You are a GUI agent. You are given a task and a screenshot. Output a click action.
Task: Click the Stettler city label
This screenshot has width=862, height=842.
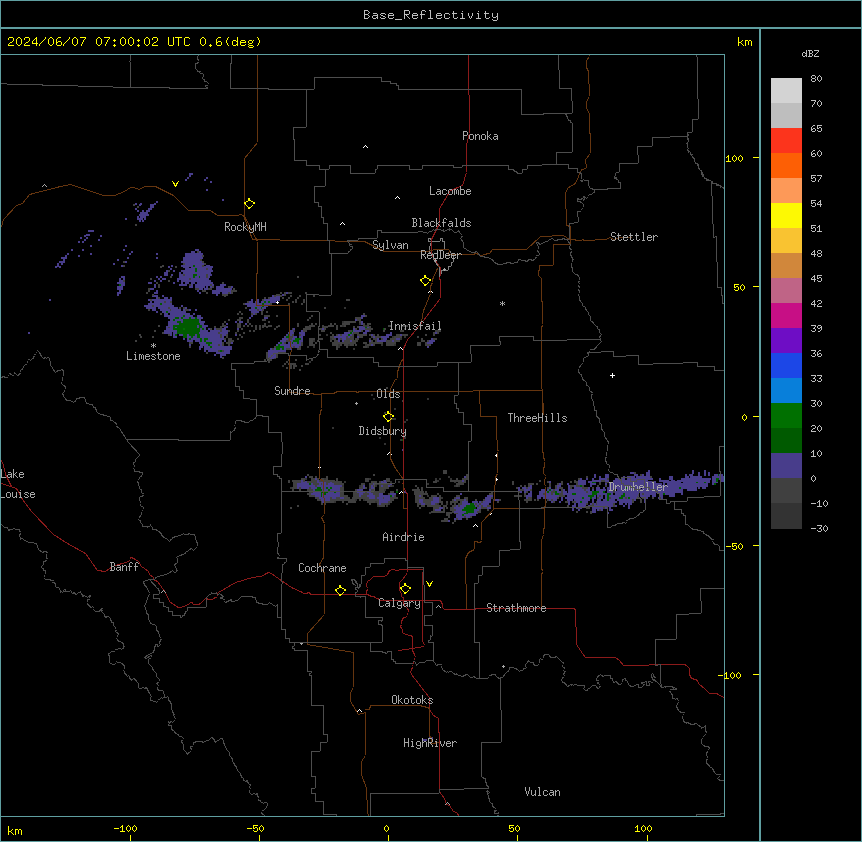(634, 237)
